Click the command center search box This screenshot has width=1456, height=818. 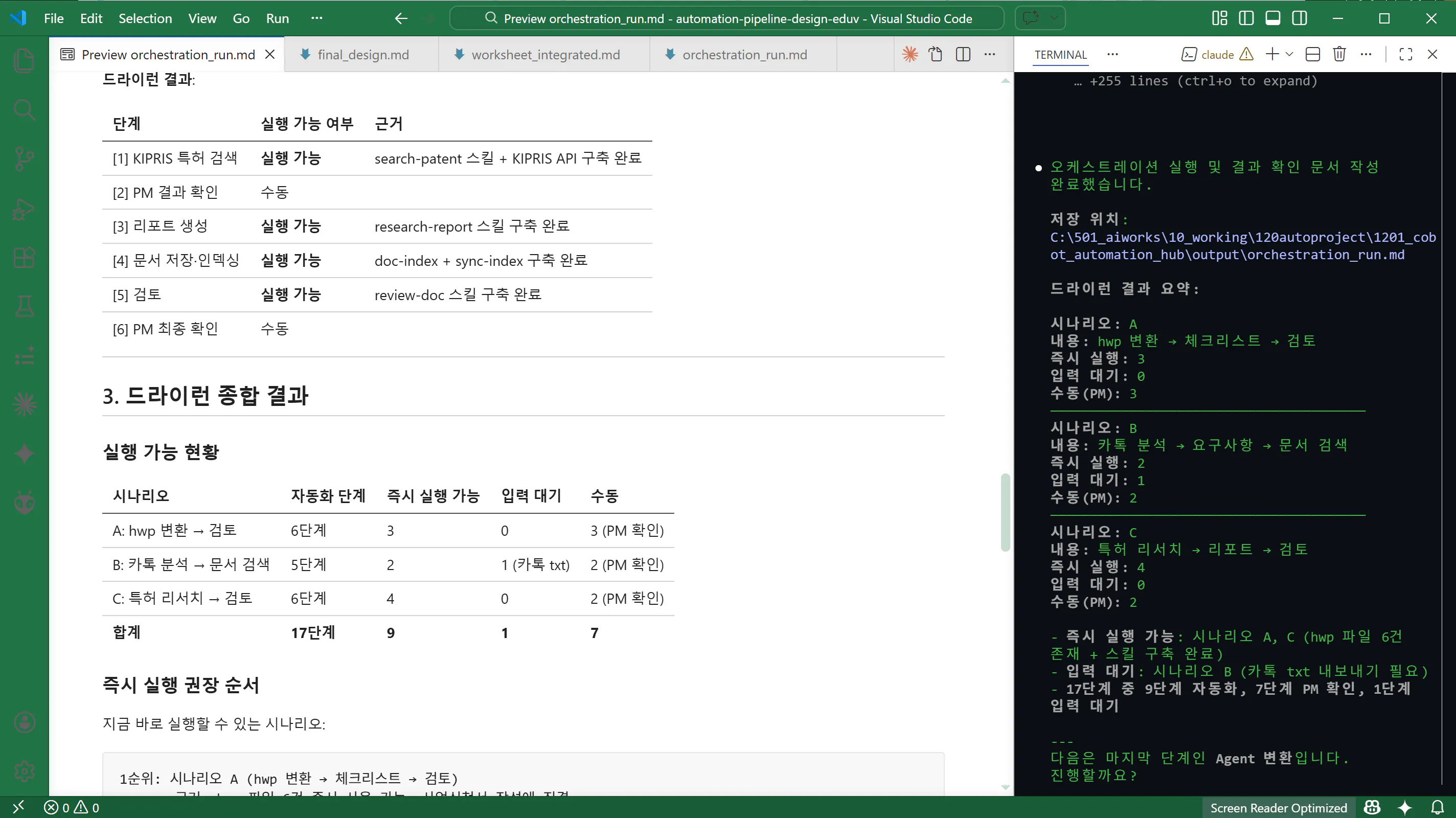pos(727,18)
